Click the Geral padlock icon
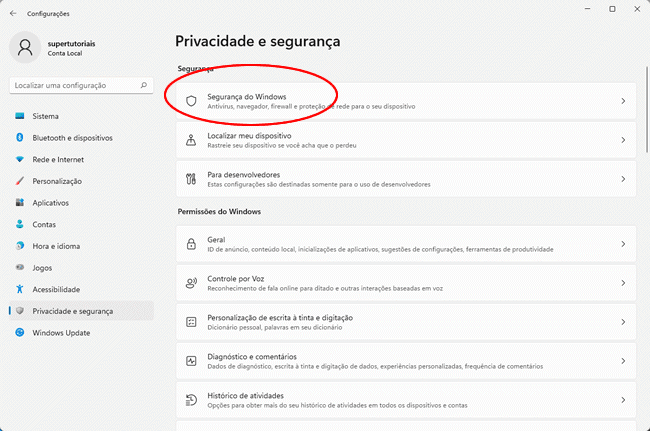 [191, 244]
